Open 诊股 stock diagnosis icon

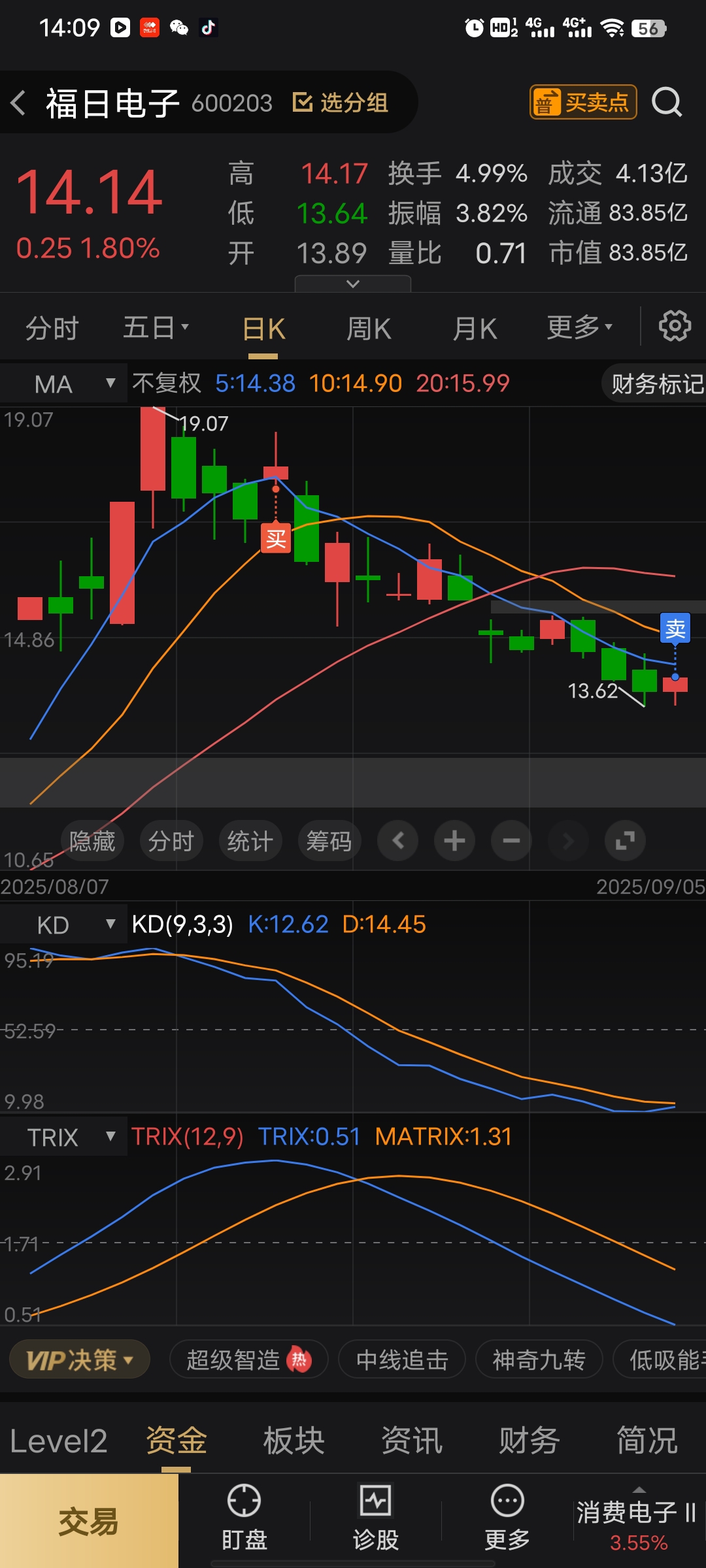tap(376, 1517)
